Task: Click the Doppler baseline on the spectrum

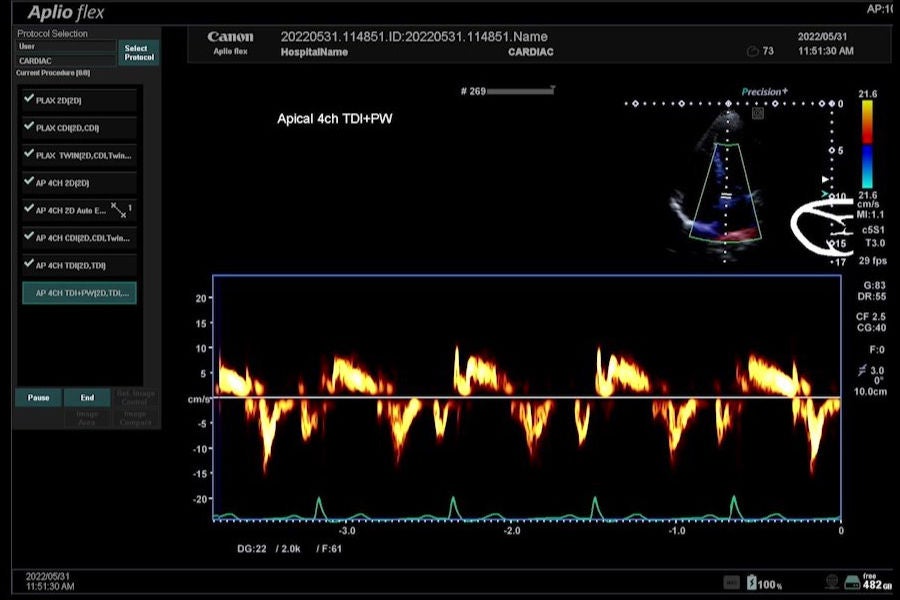Action: click(x=527, y=397)
